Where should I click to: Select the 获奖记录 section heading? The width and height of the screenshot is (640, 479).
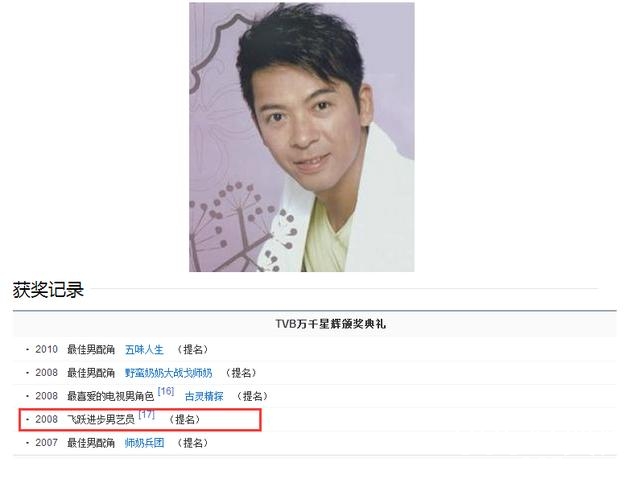tap(48, 290)
